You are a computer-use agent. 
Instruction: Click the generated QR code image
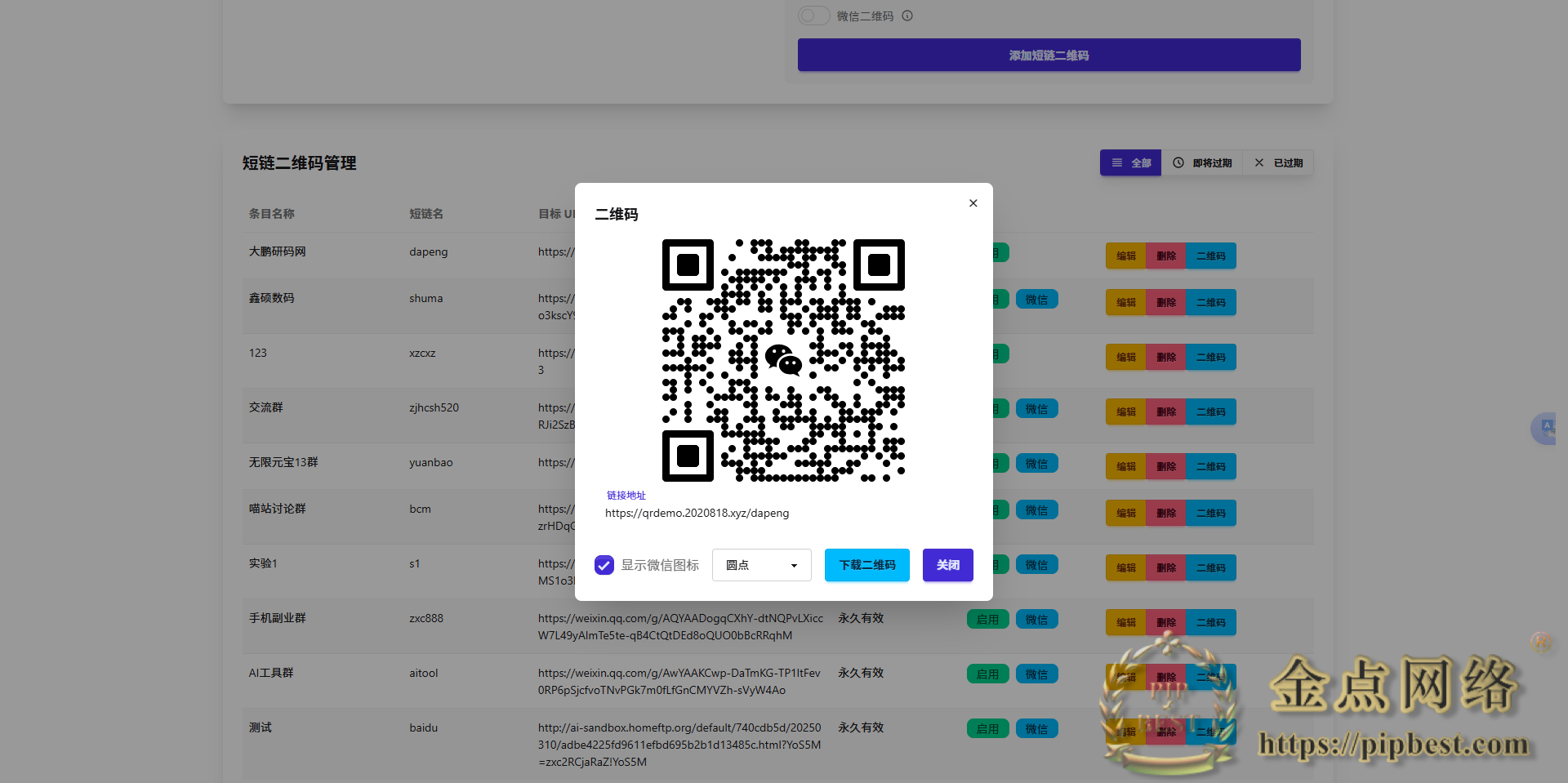(x=783, y=360)
